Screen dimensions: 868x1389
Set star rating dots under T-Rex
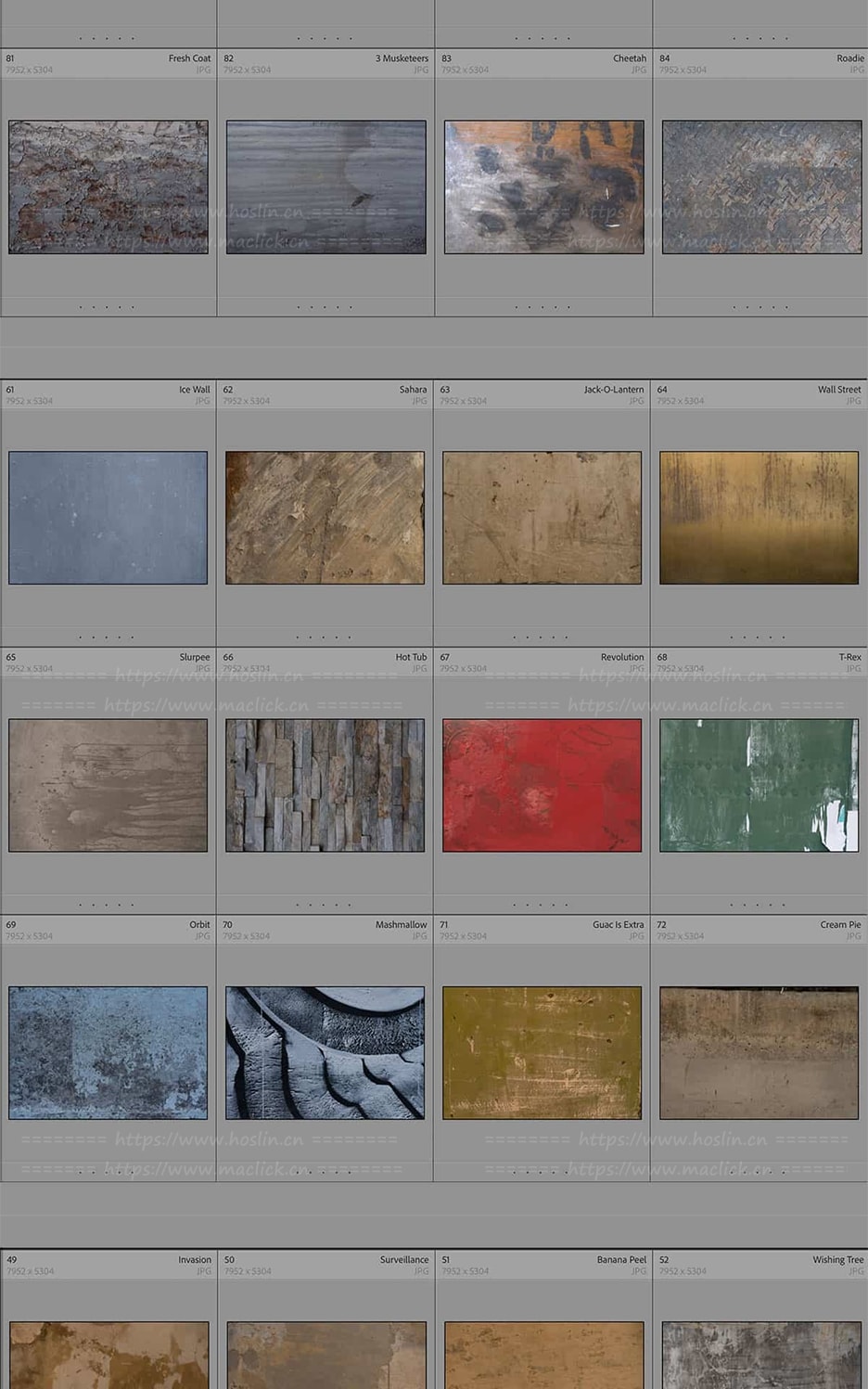point(758,905)
